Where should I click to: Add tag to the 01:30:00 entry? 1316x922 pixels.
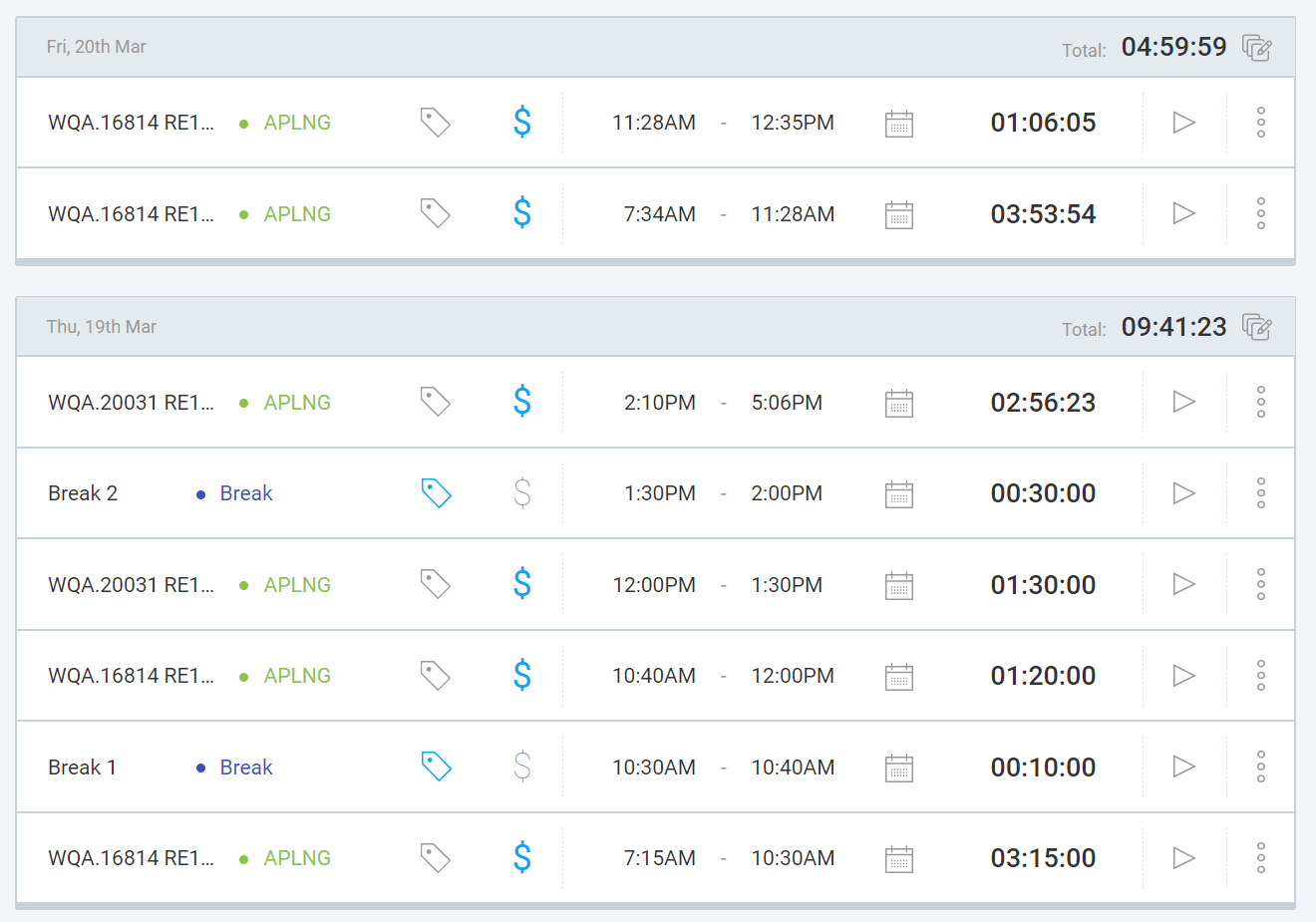click(x=435, y=584)
